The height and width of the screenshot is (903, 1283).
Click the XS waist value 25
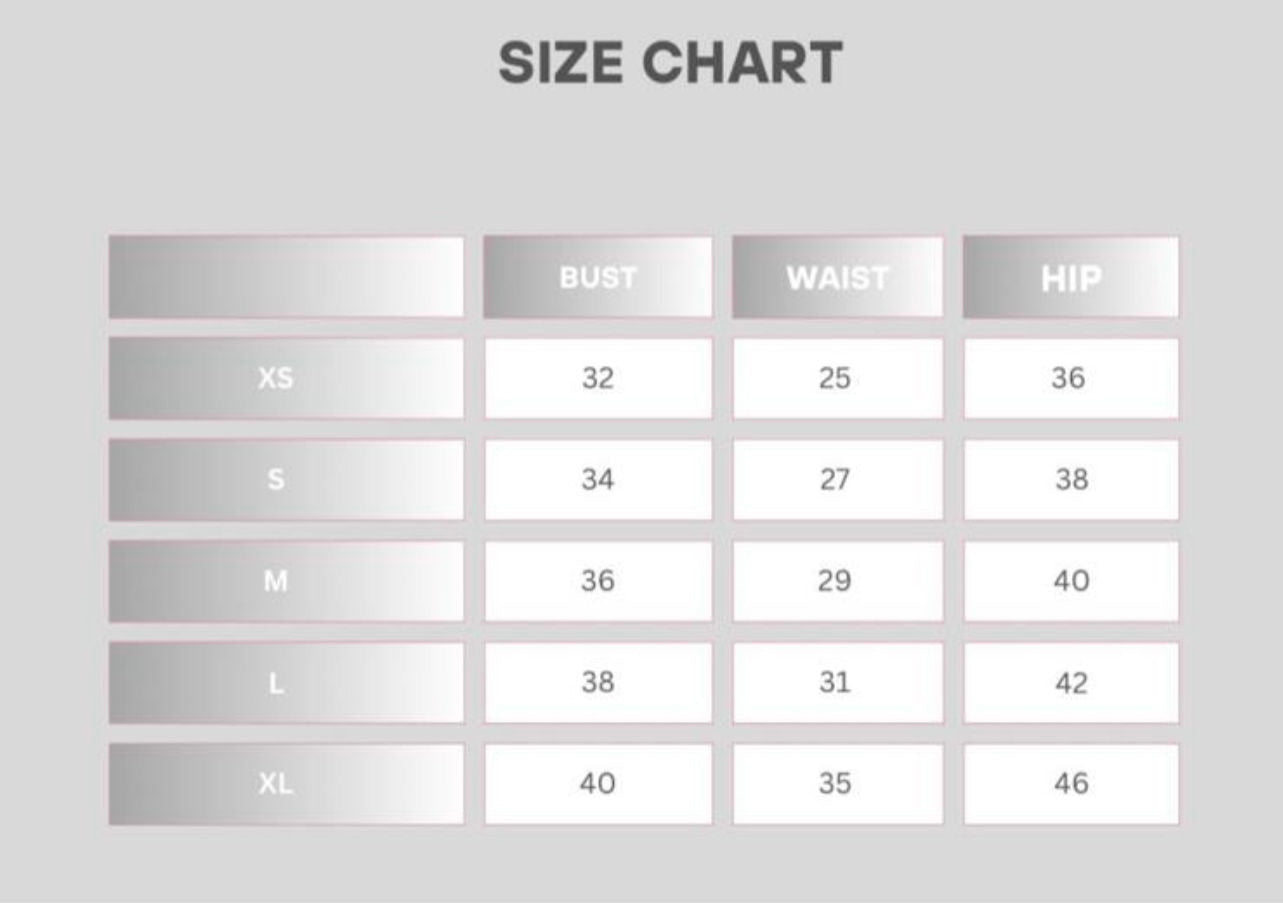835,379
